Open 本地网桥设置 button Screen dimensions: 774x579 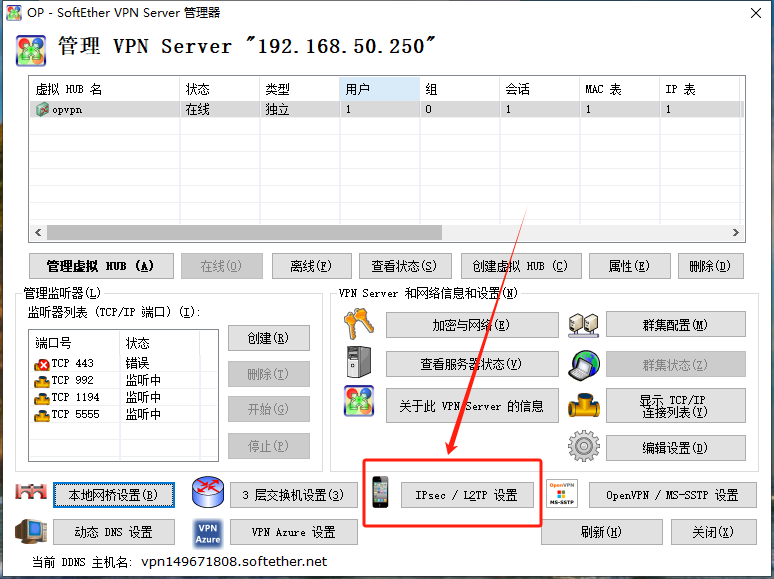(114, 495)
